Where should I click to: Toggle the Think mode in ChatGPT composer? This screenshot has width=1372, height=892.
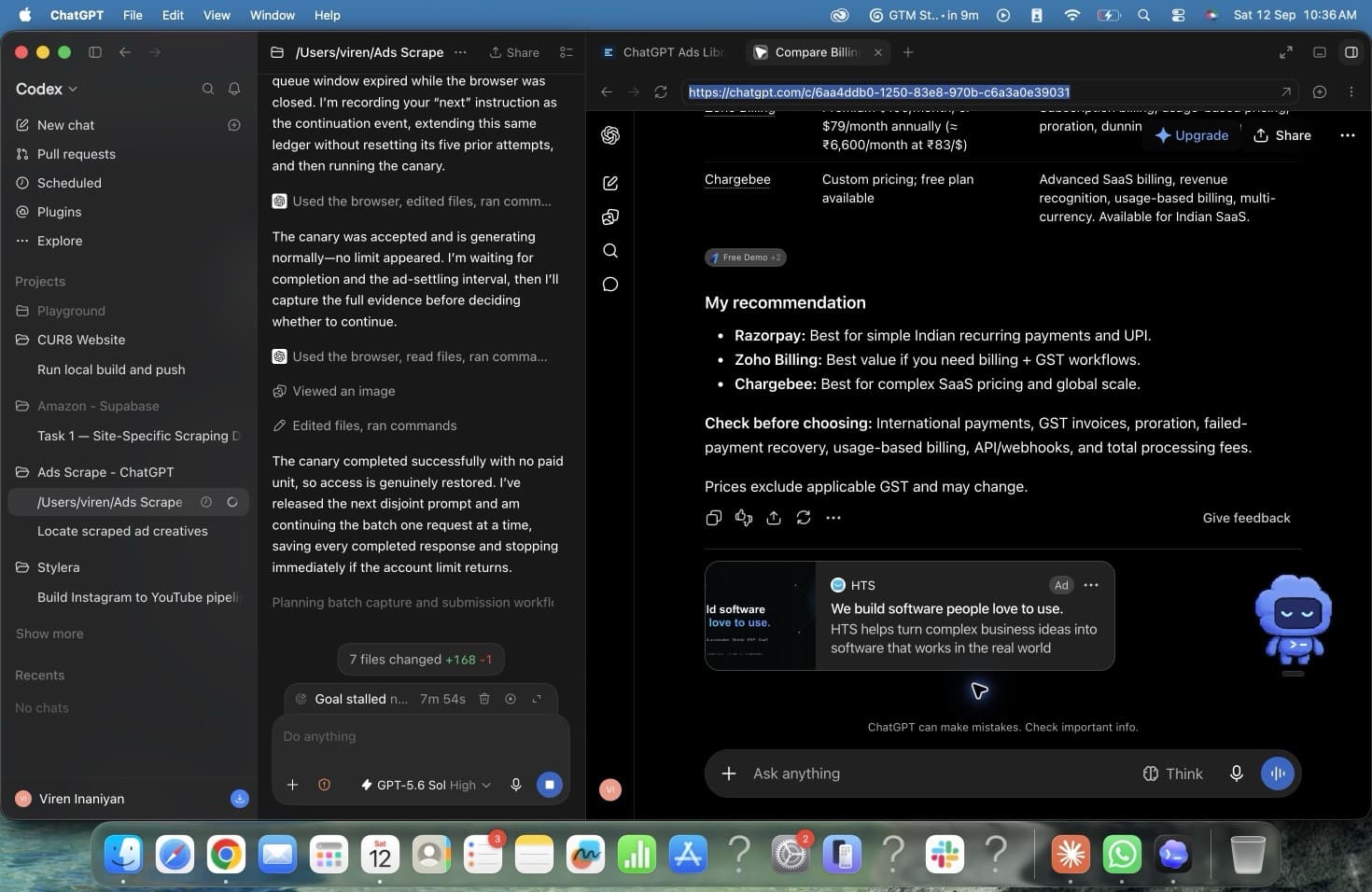1172,774
